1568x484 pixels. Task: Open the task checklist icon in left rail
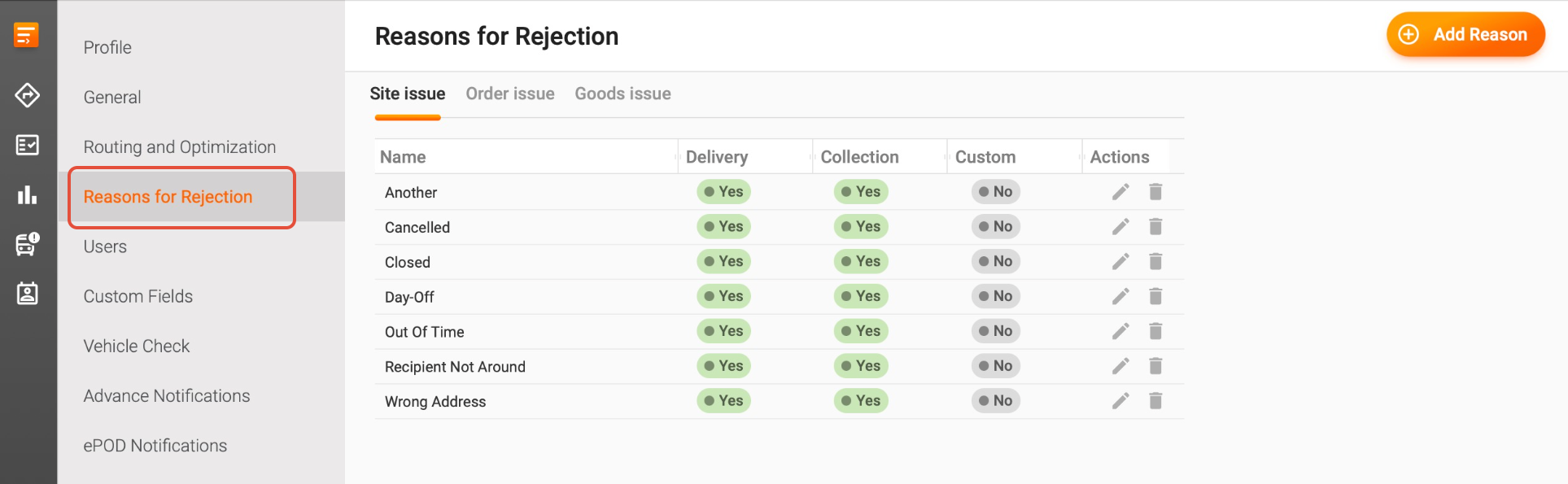[27, 145]
